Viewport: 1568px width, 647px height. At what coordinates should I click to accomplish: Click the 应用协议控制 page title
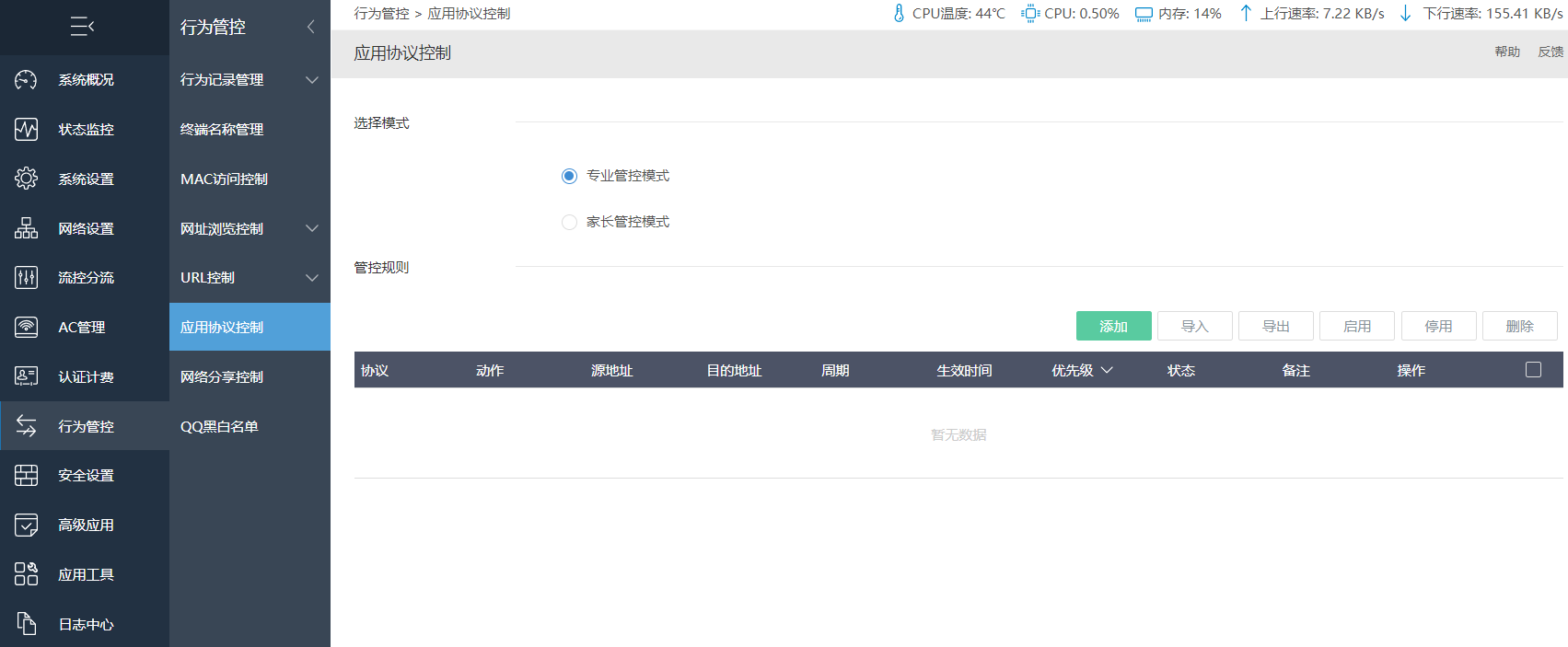402,53
